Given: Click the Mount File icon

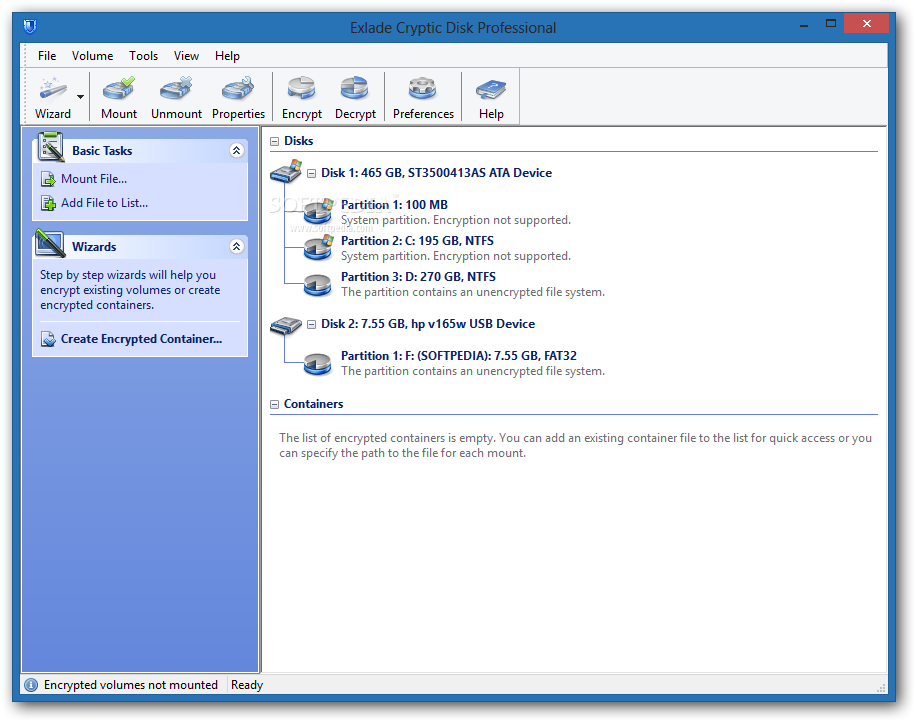Looking at the screenshot, I should (x=48, y=179).
